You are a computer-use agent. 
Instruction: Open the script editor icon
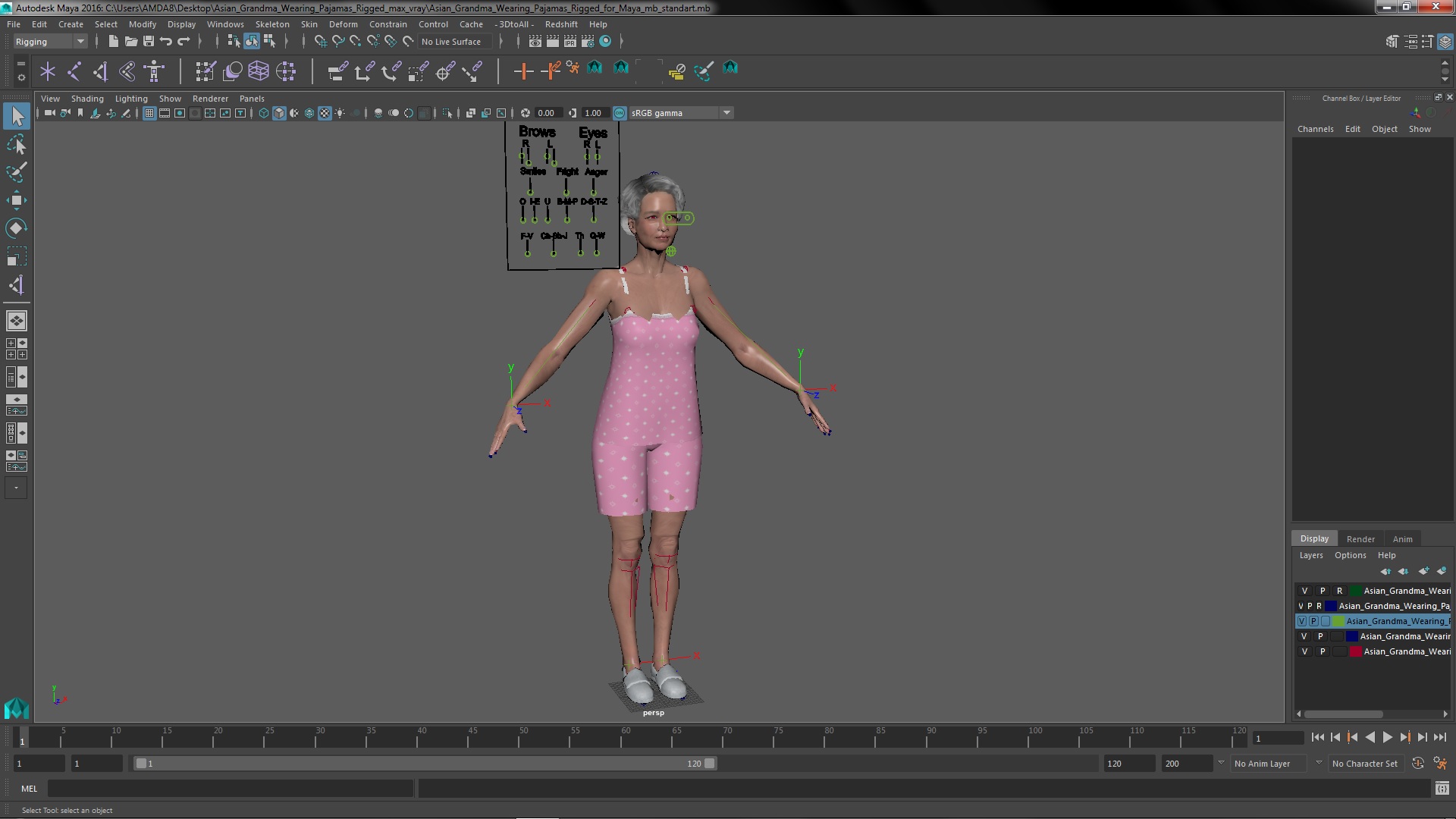point(1442,789)
